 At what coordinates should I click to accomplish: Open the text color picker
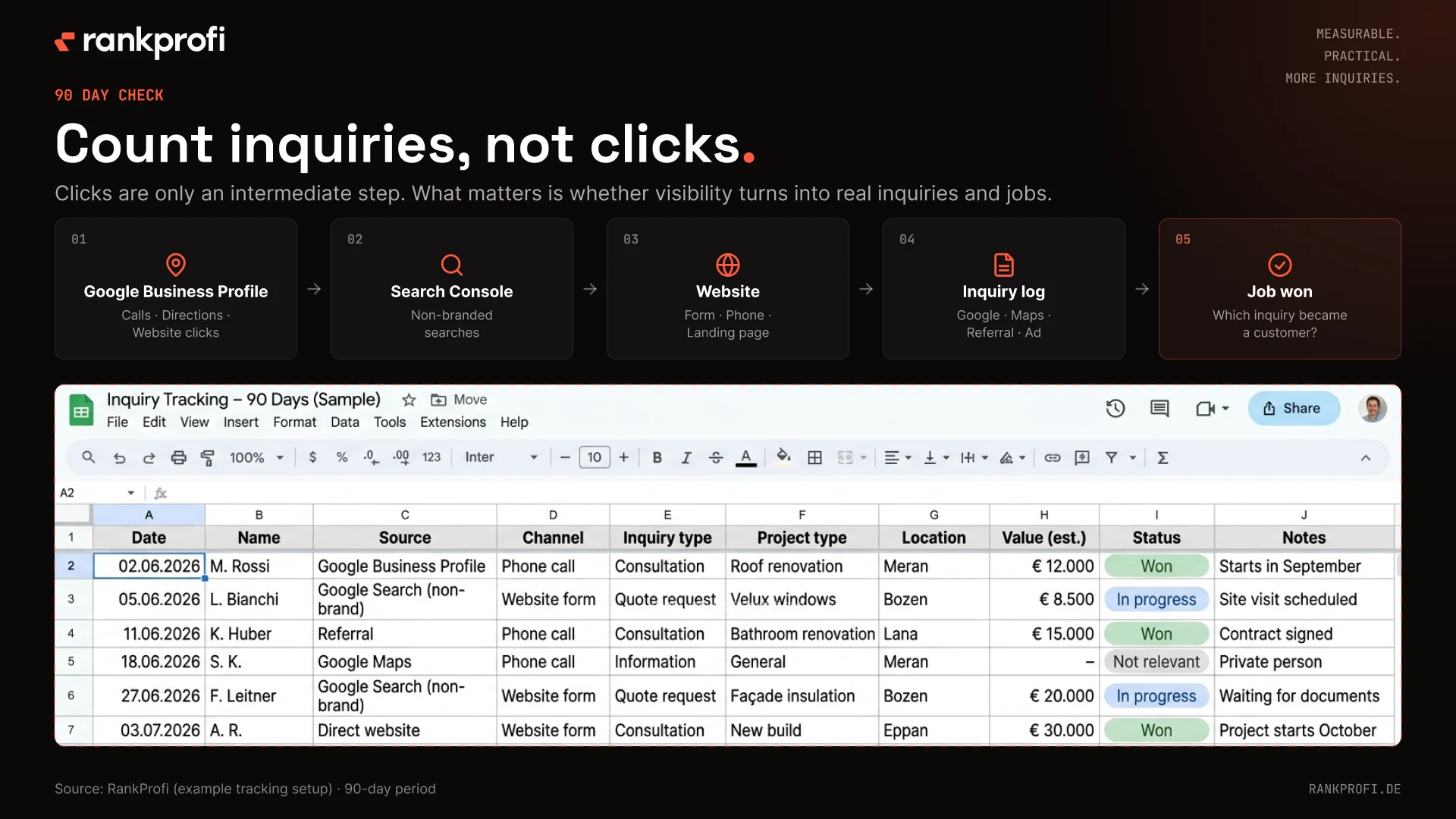(746, 457)
